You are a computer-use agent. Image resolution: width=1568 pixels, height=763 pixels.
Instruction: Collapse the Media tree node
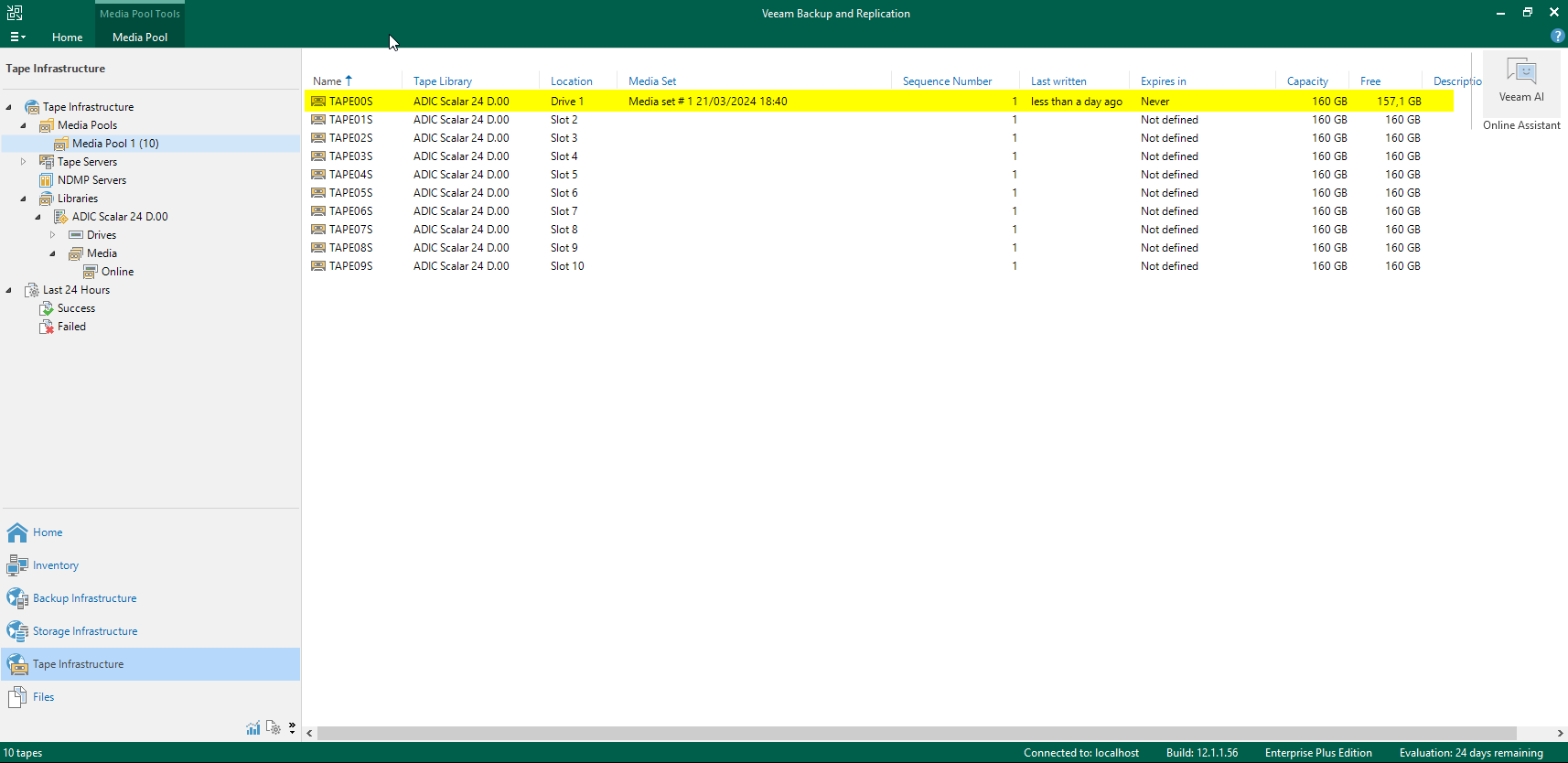(53, 253)
